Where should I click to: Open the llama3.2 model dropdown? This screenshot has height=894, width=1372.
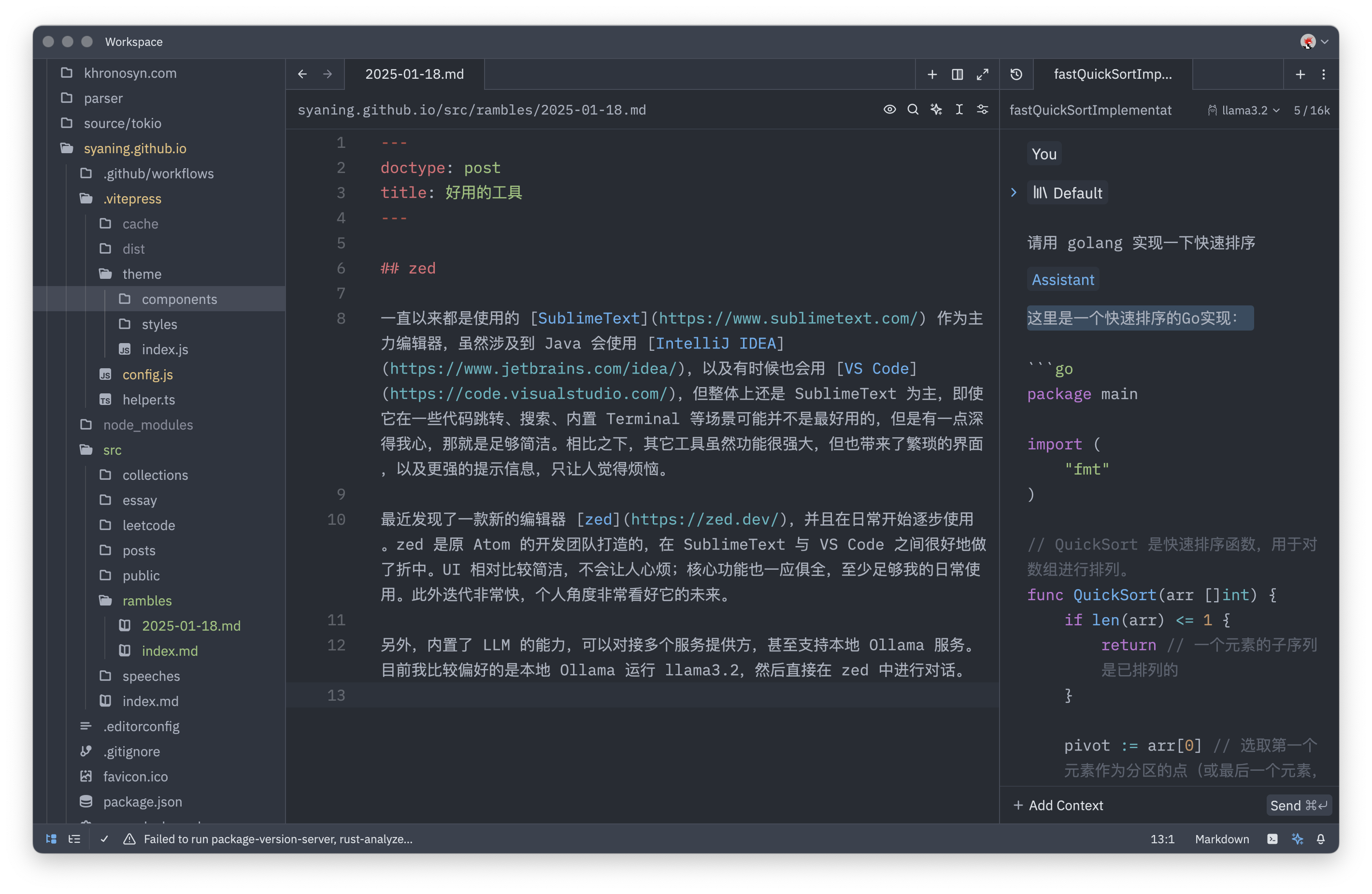tap(1244, 110)
